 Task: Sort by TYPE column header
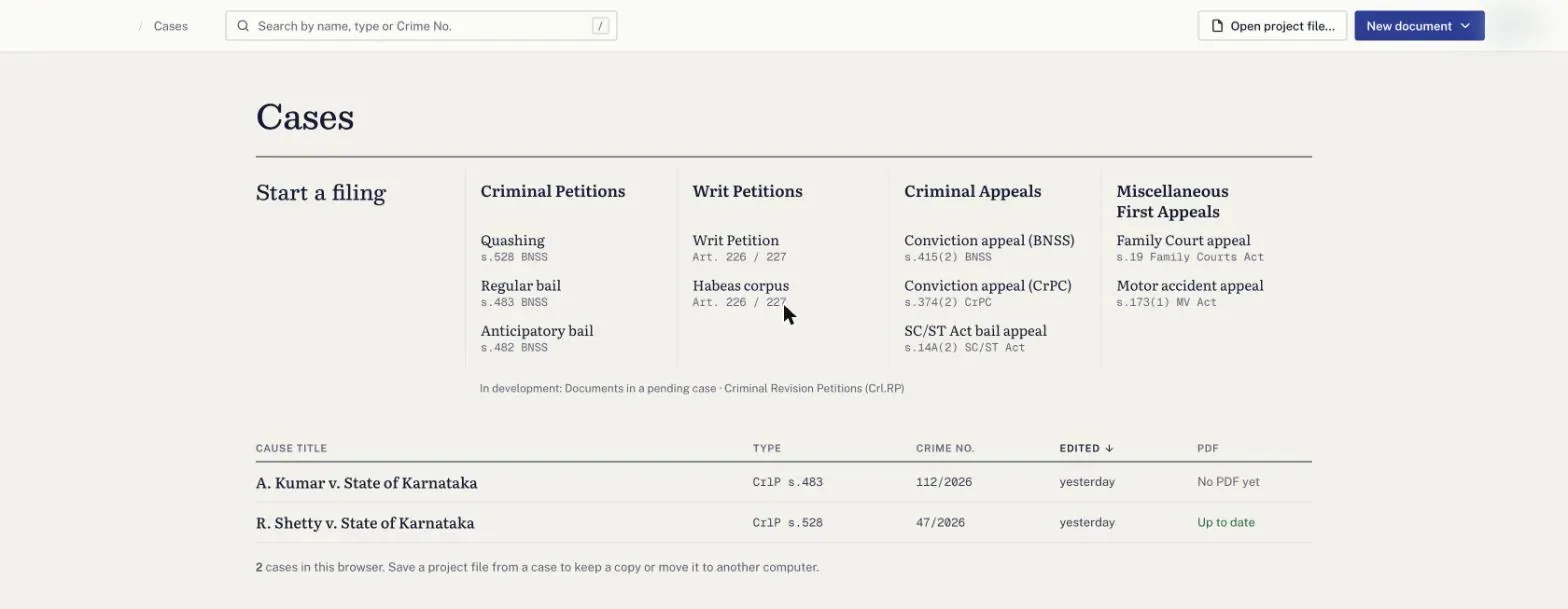tap(767, 448)
